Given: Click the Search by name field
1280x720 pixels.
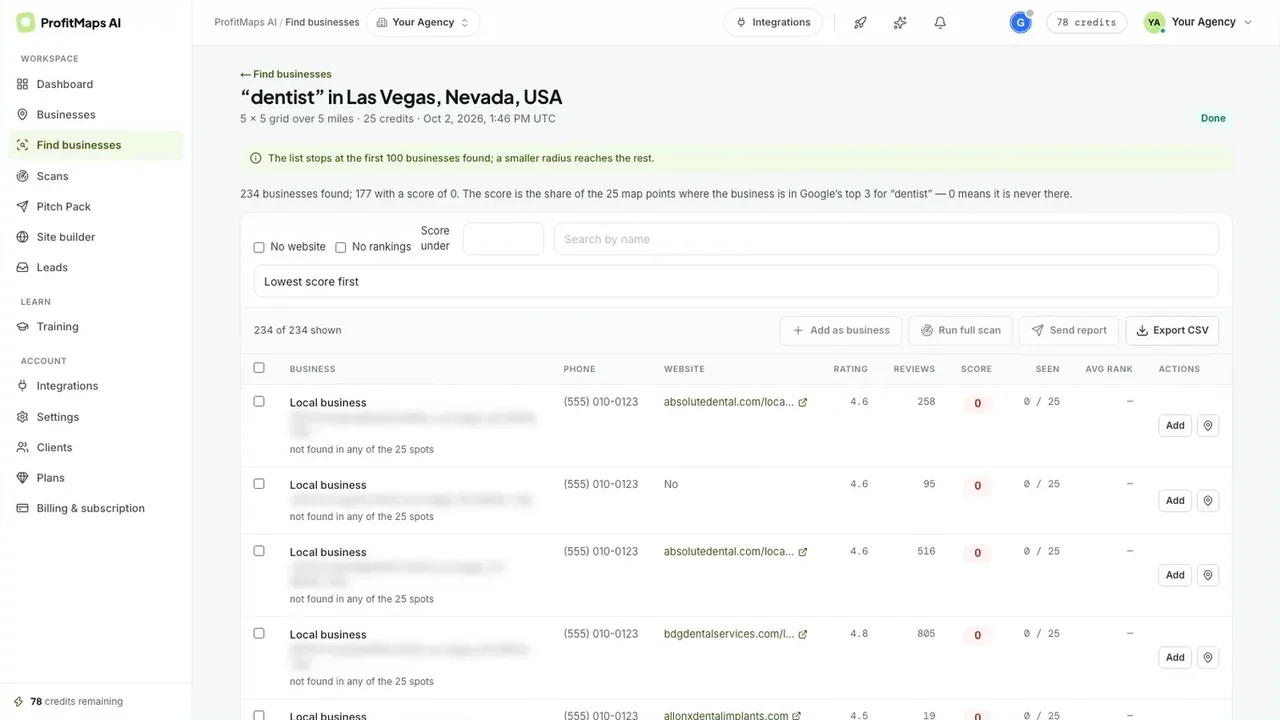Looking at the screenshot, I should click(x=886, y=239).
